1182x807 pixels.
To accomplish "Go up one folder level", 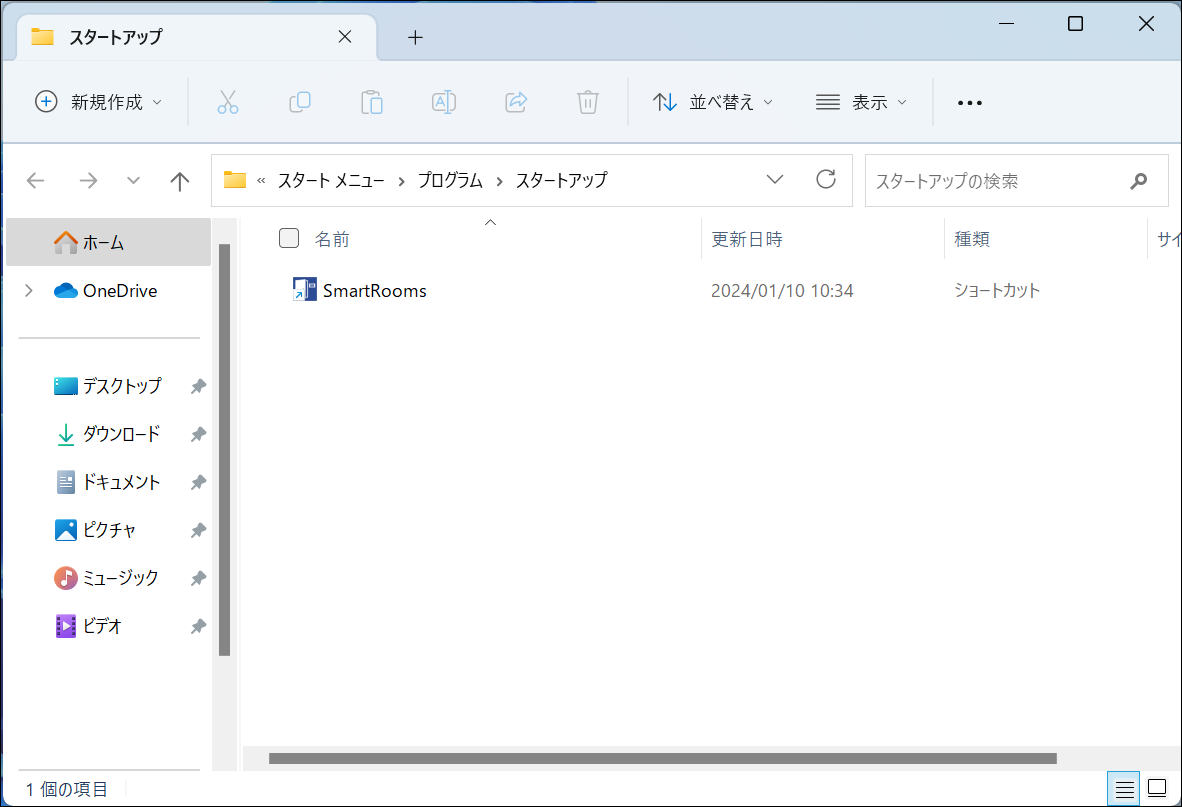I will click(x=180, y=181).
